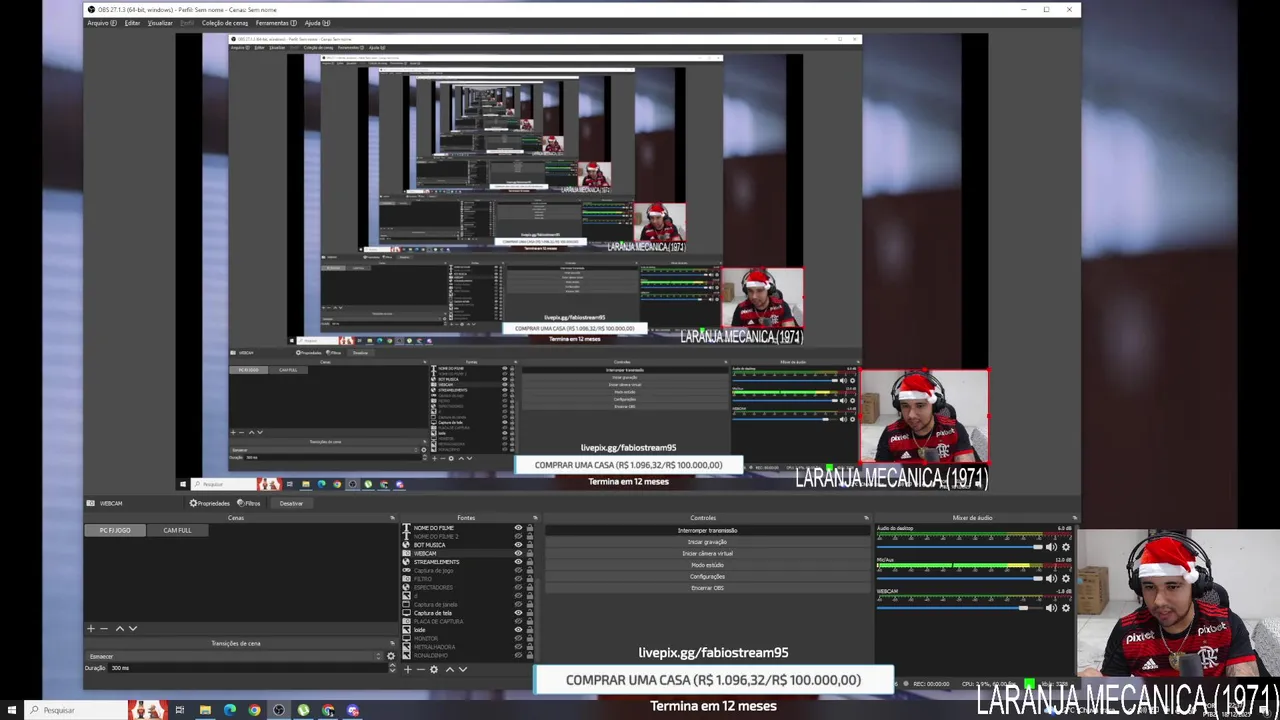
Task: Open Filtros for the WEBCAM source
Action: [x=250, y=503]
